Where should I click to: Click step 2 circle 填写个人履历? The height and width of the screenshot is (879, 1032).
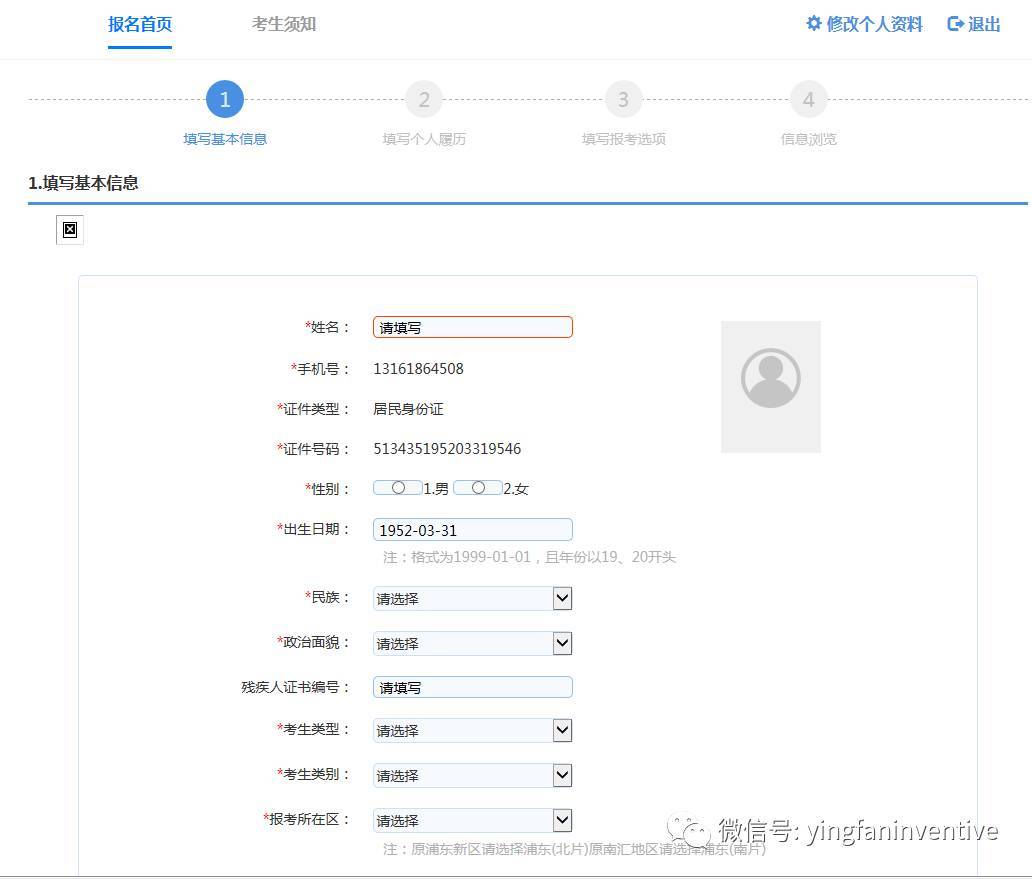coord(424,100)
